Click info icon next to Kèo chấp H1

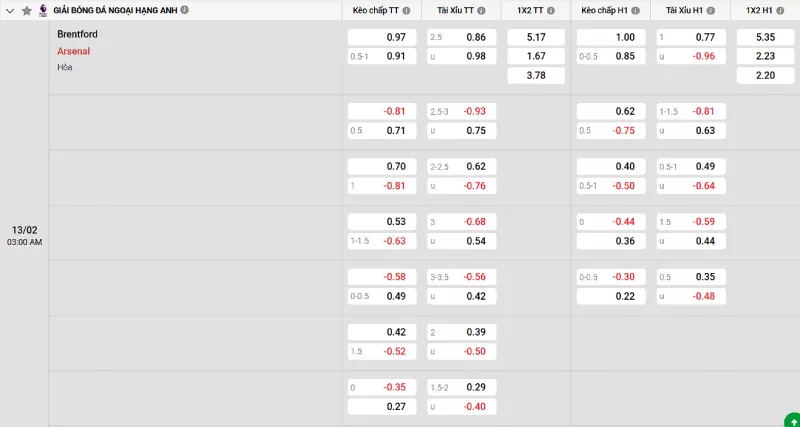637,10
